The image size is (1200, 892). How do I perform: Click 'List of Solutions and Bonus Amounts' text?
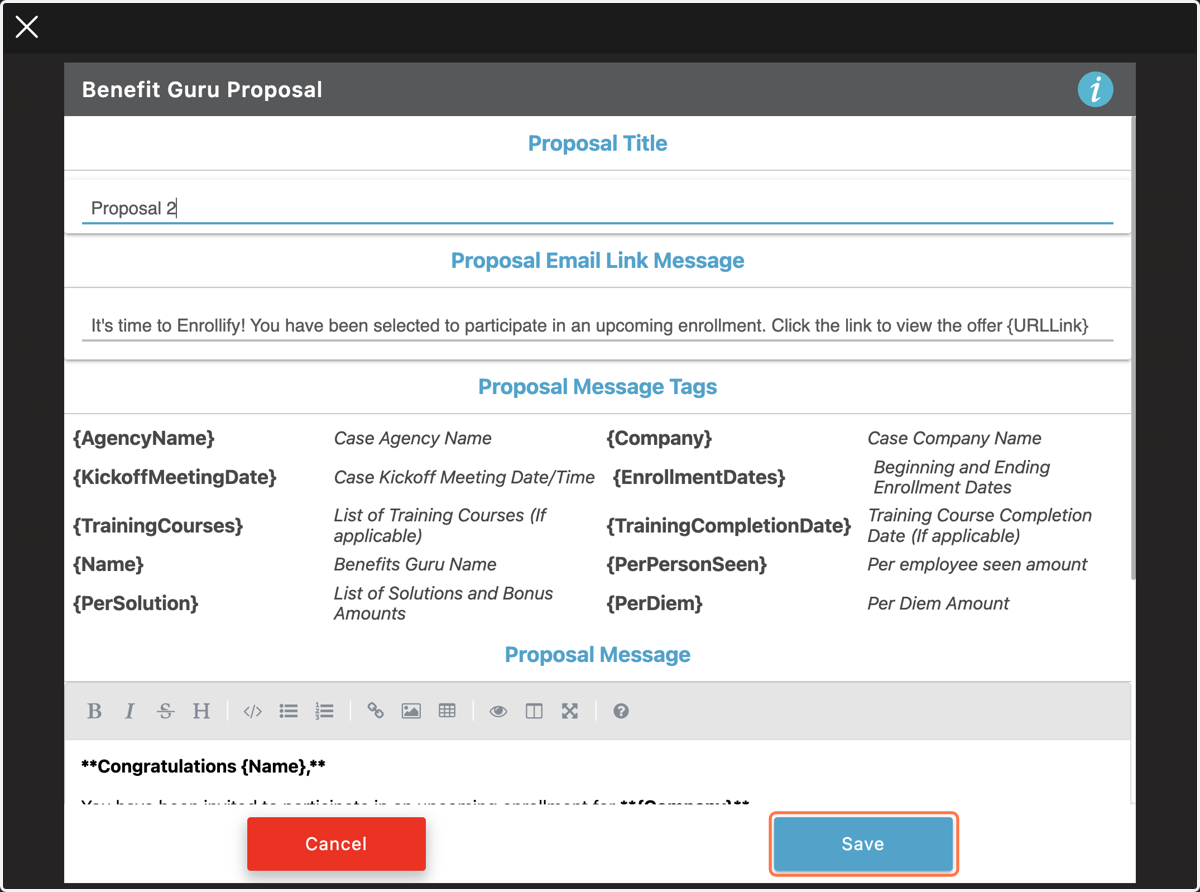443,603
